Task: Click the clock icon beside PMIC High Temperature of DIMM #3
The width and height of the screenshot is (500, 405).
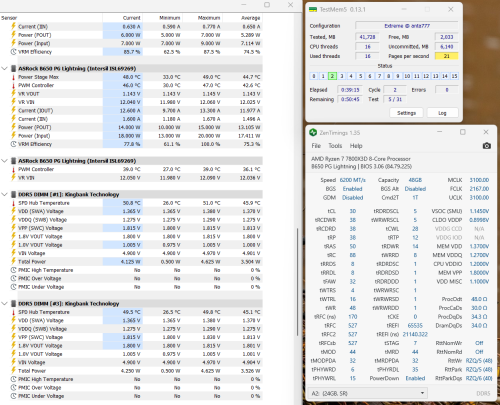Action: 13,379
